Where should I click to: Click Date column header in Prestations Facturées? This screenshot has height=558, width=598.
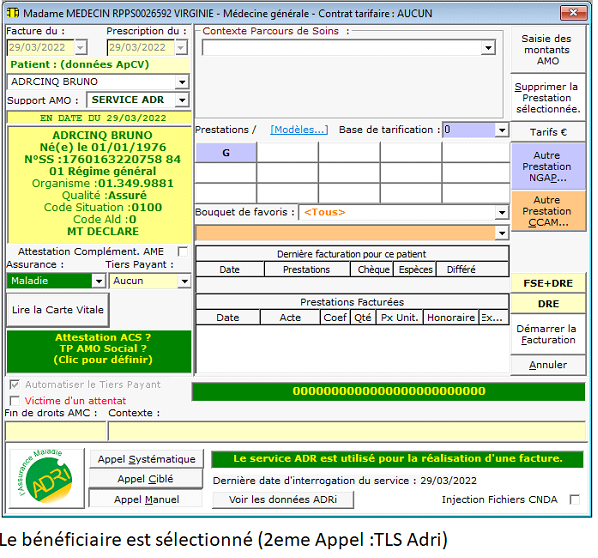[228, 317]
